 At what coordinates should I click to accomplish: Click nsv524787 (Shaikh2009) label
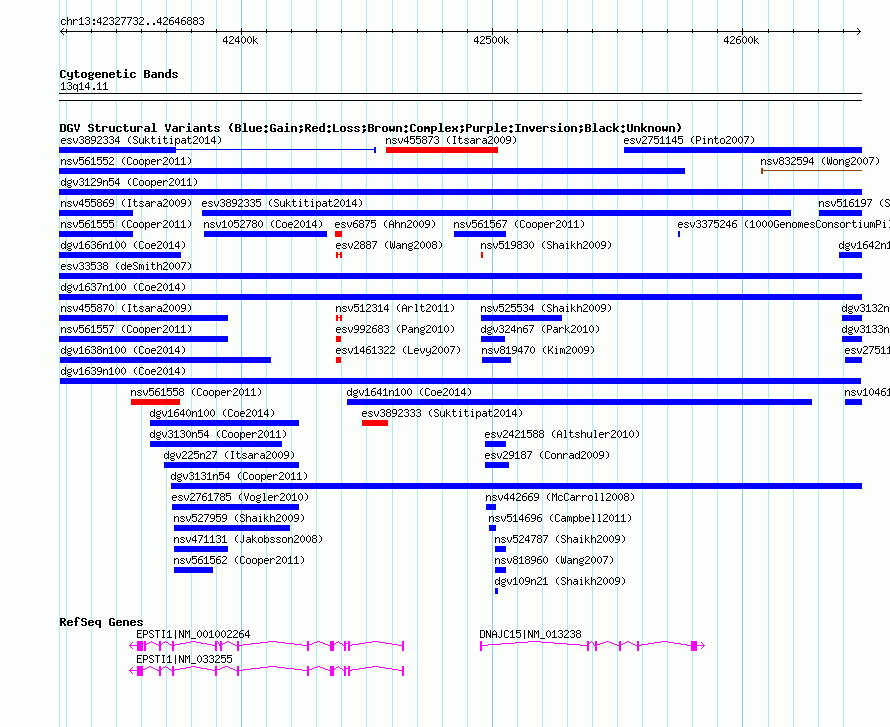coord(560,539)
